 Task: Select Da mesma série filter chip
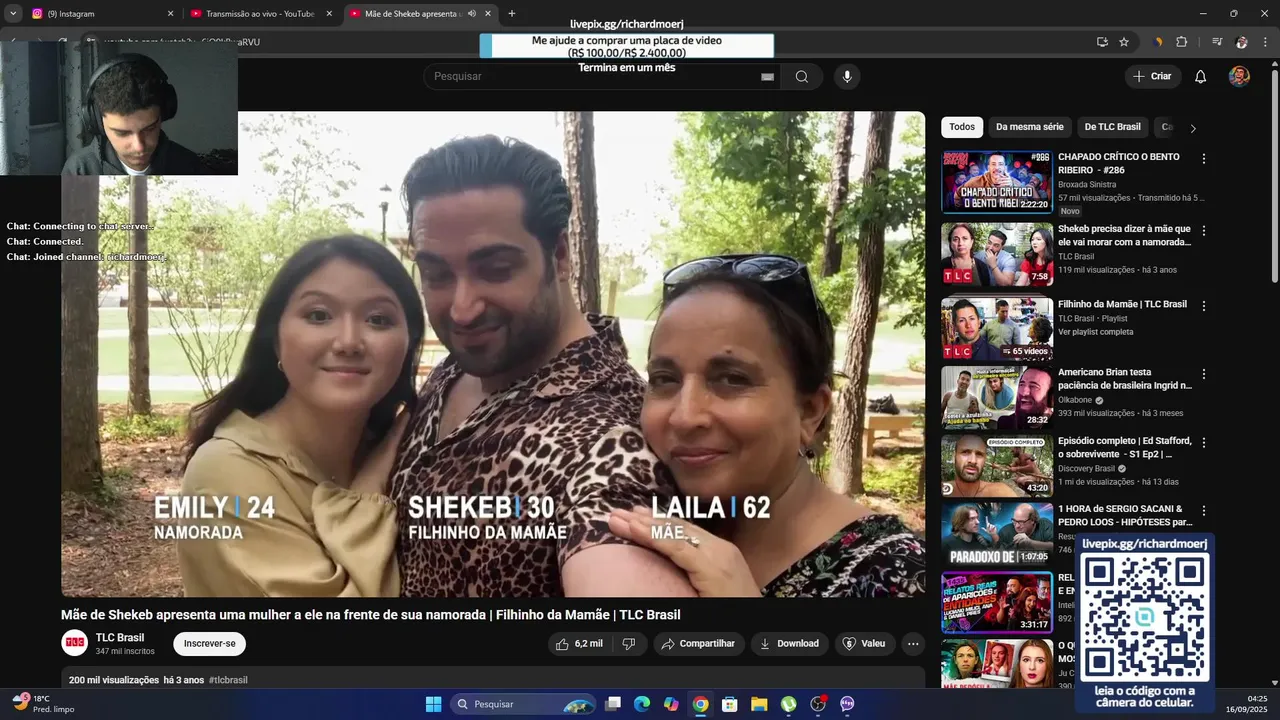[x=1029, y=127]
